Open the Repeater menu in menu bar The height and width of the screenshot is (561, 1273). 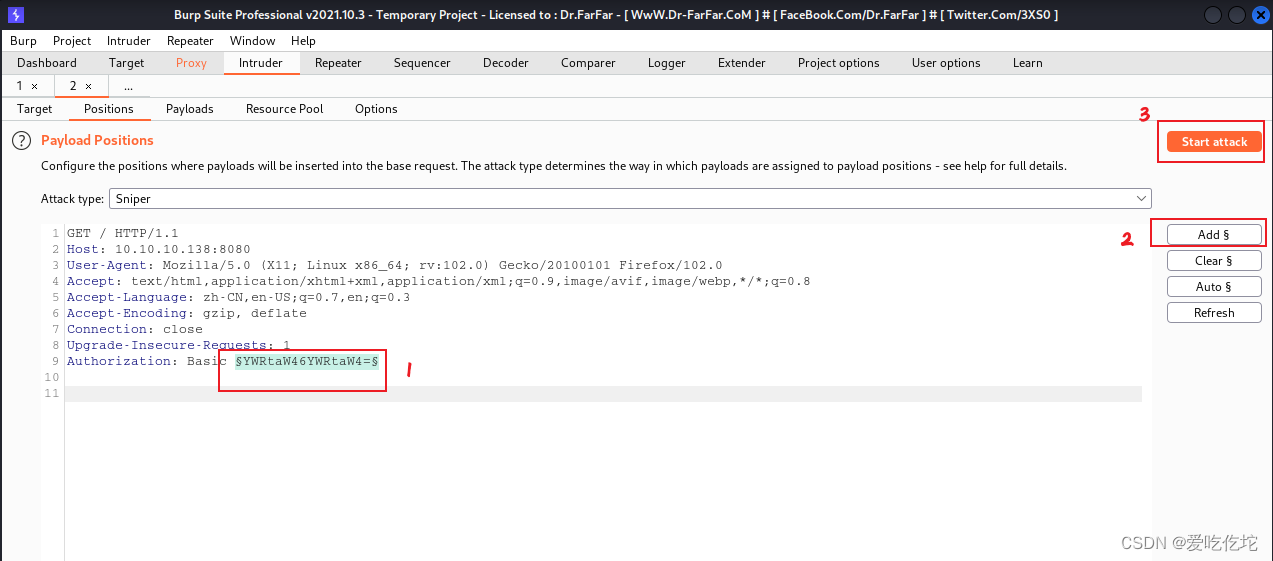click(x=190, y=41)
